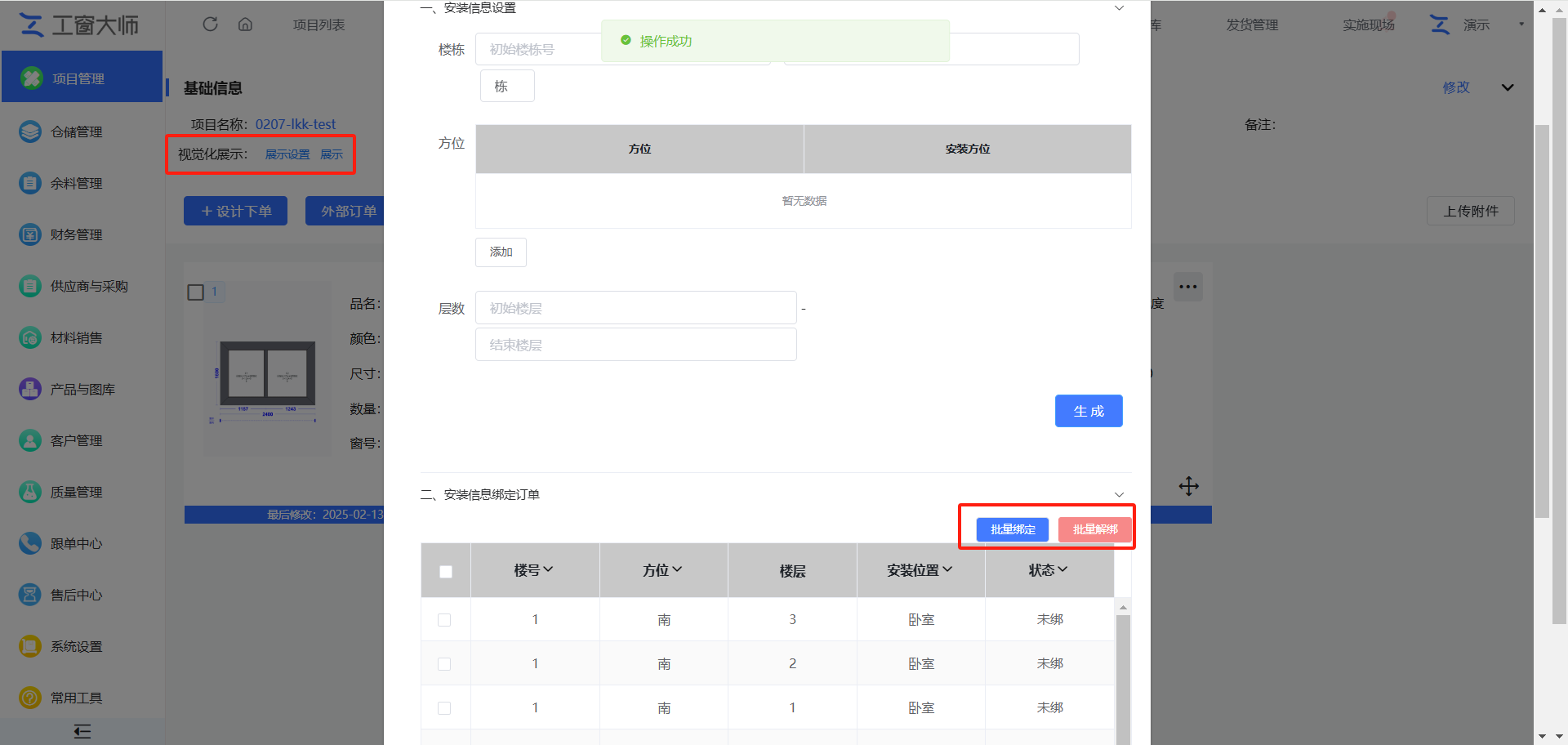Click the three-dots more options icon
1568x745 pixels.
[x=1187, y=287]
